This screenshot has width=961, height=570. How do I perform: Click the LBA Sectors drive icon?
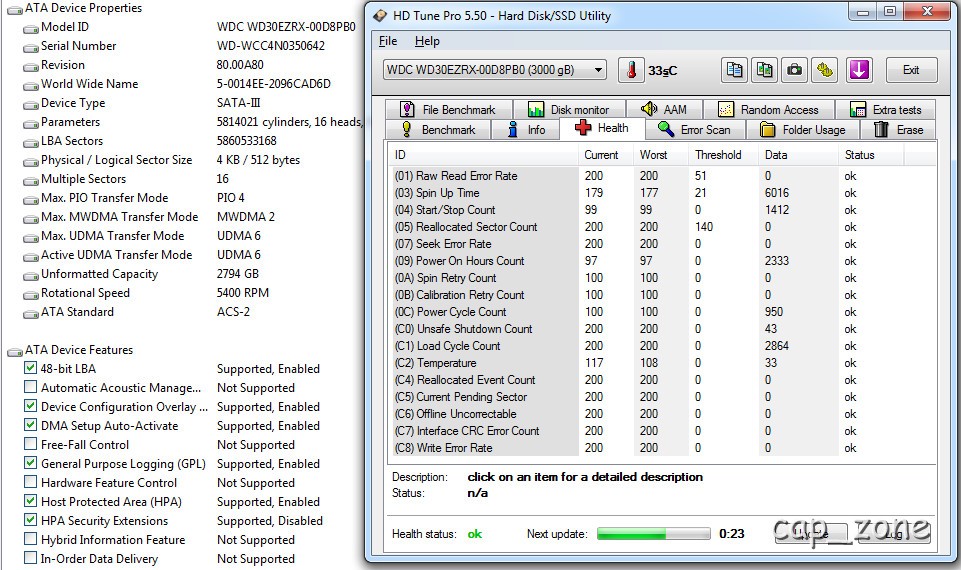[31, 142]
